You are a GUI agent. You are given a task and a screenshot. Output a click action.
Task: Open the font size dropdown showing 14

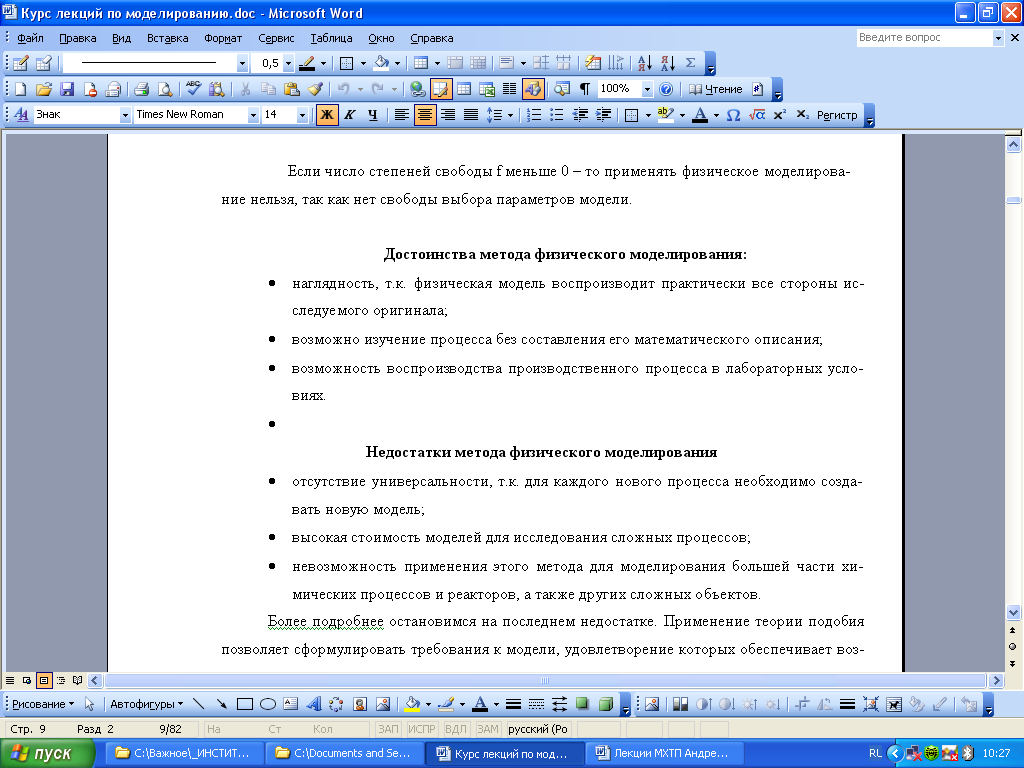[302, 115]
